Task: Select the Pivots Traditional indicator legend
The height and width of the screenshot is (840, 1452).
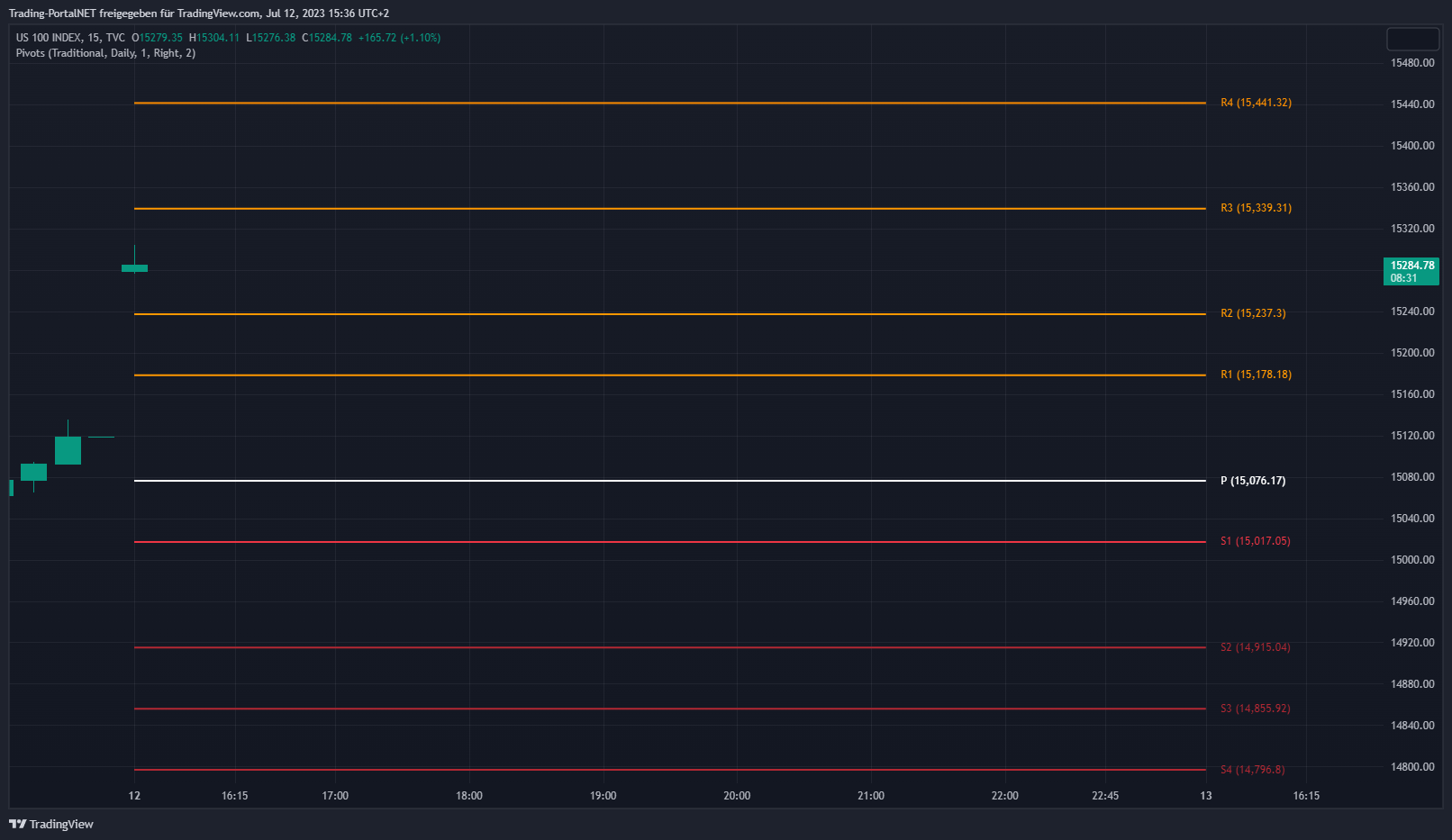Action: (x=105, y=53)
